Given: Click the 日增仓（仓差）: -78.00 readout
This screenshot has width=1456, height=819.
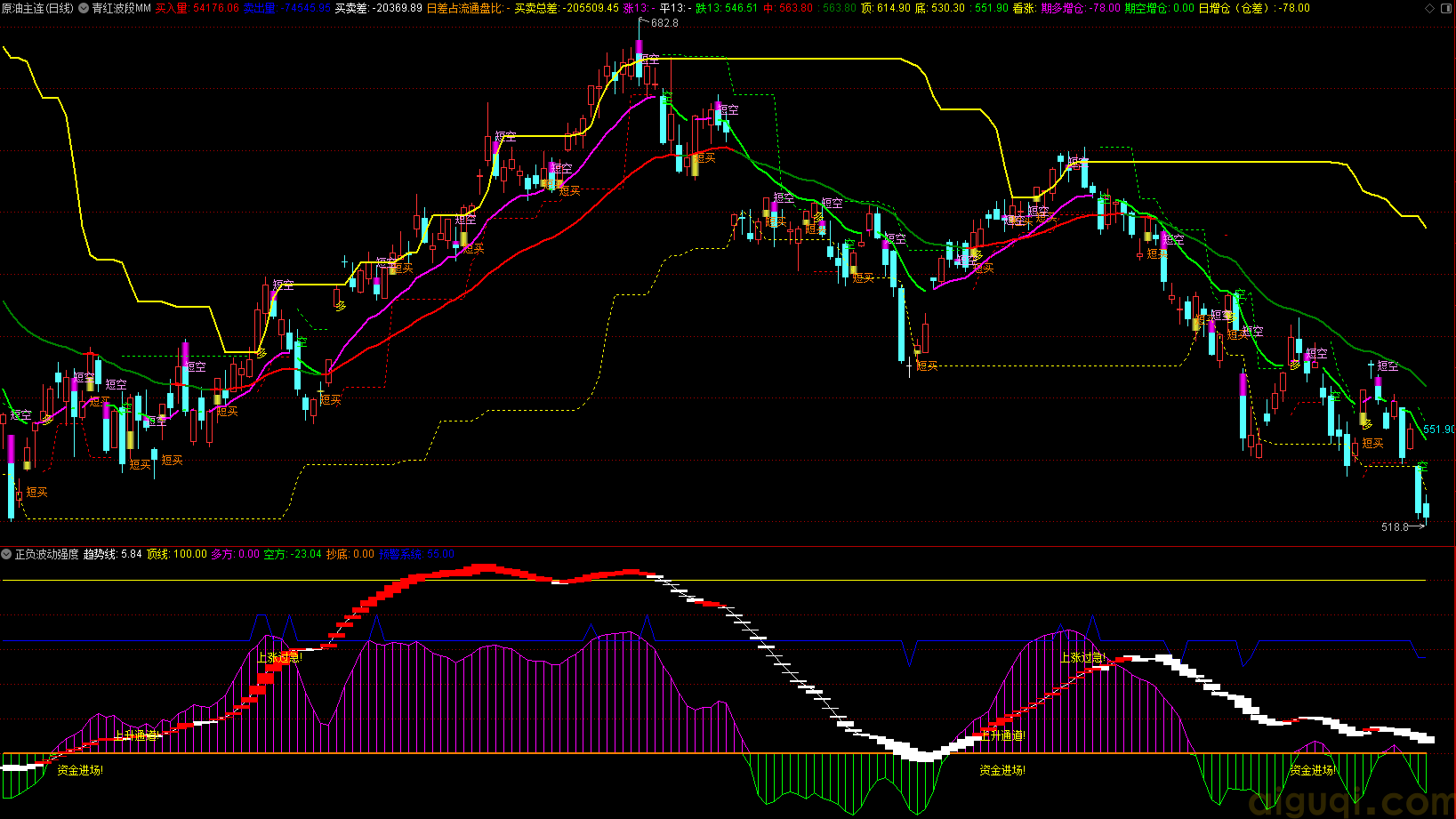Looking at the screenshot, I should (1254, 8).
